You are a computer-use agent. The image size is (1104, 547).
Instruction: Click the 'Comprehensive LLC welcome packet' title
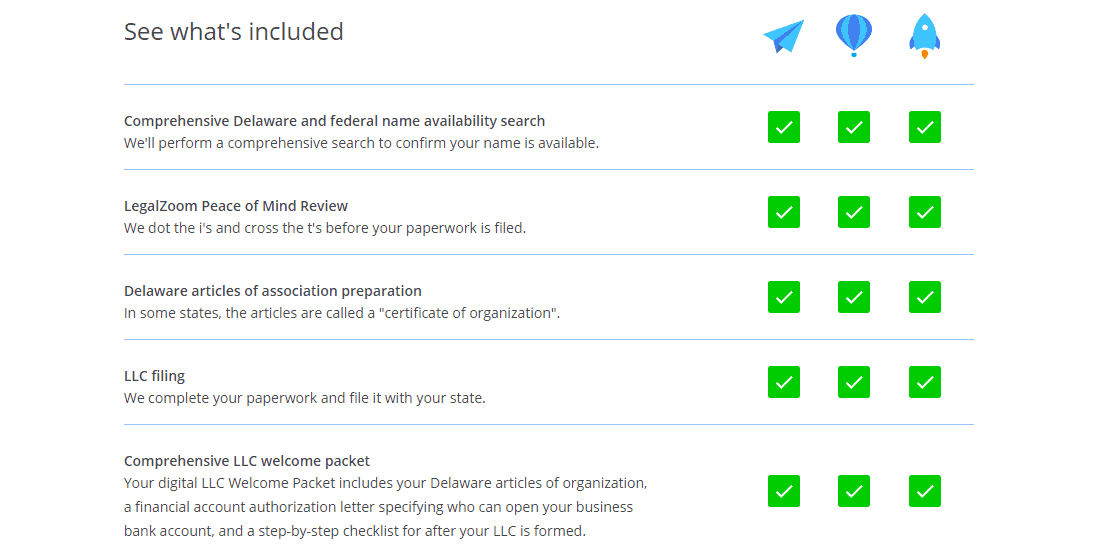coord(247,461)
